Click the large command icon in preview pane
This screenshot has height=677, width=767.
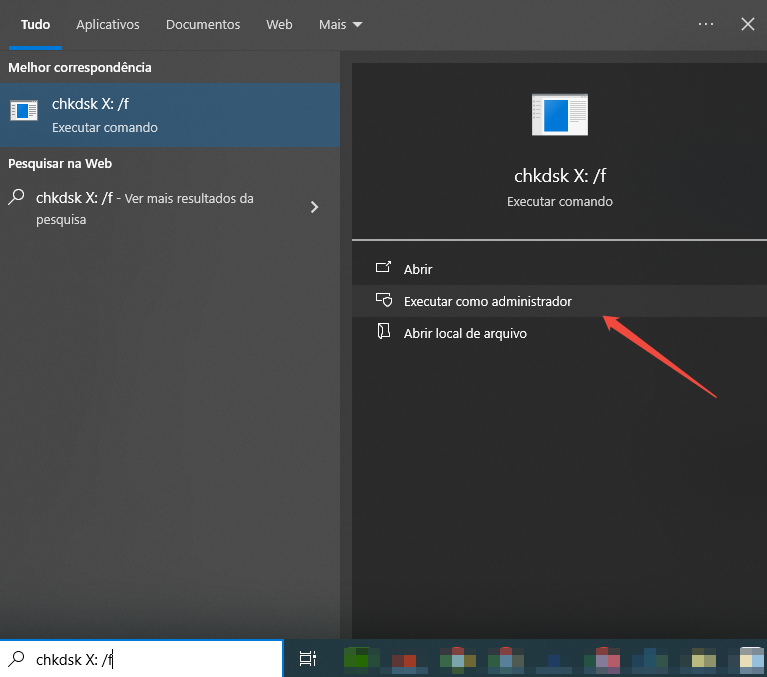tap(559, 115)
